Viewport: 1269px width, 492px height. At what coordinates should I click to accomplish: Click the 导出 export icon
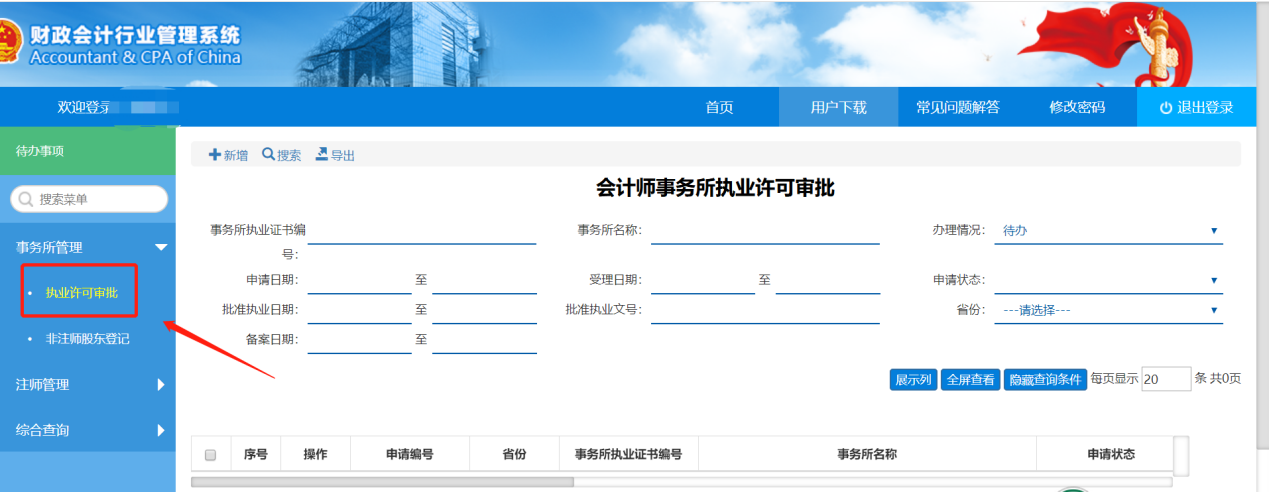tap(322, 154)
